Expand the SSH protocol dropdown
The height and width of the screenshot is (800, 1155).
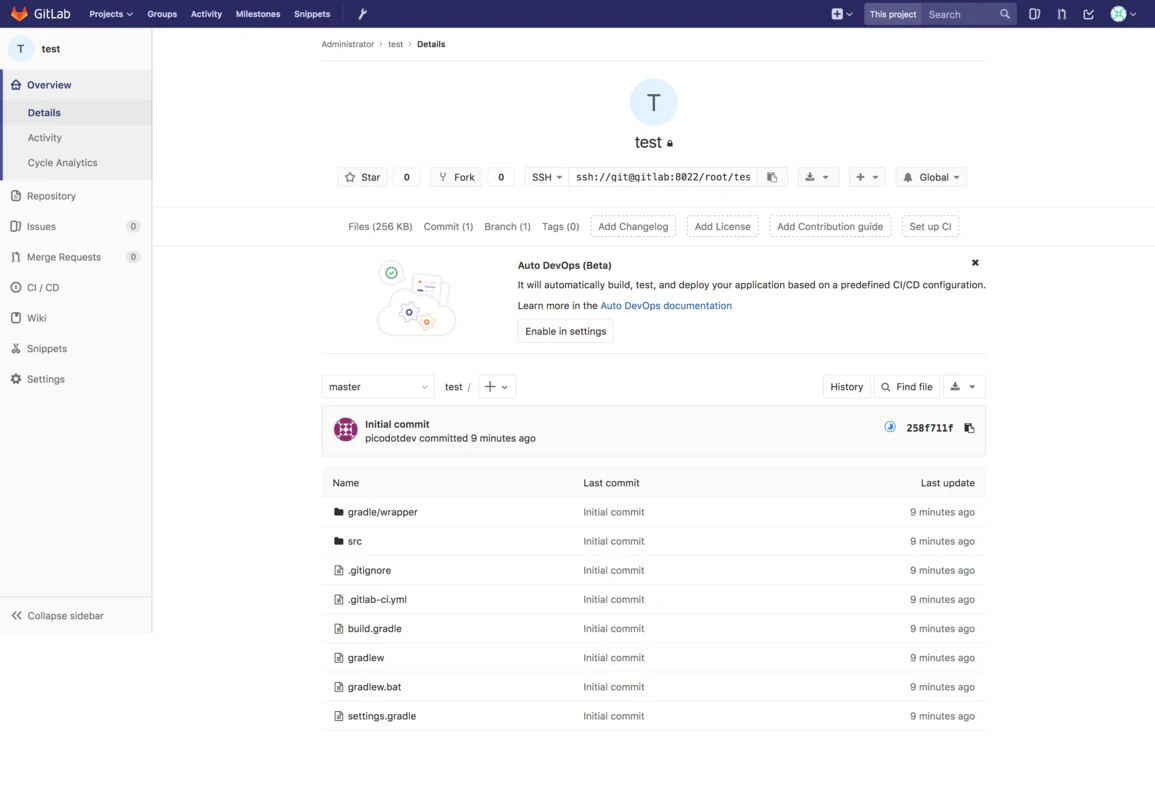(x=546, y=177)
